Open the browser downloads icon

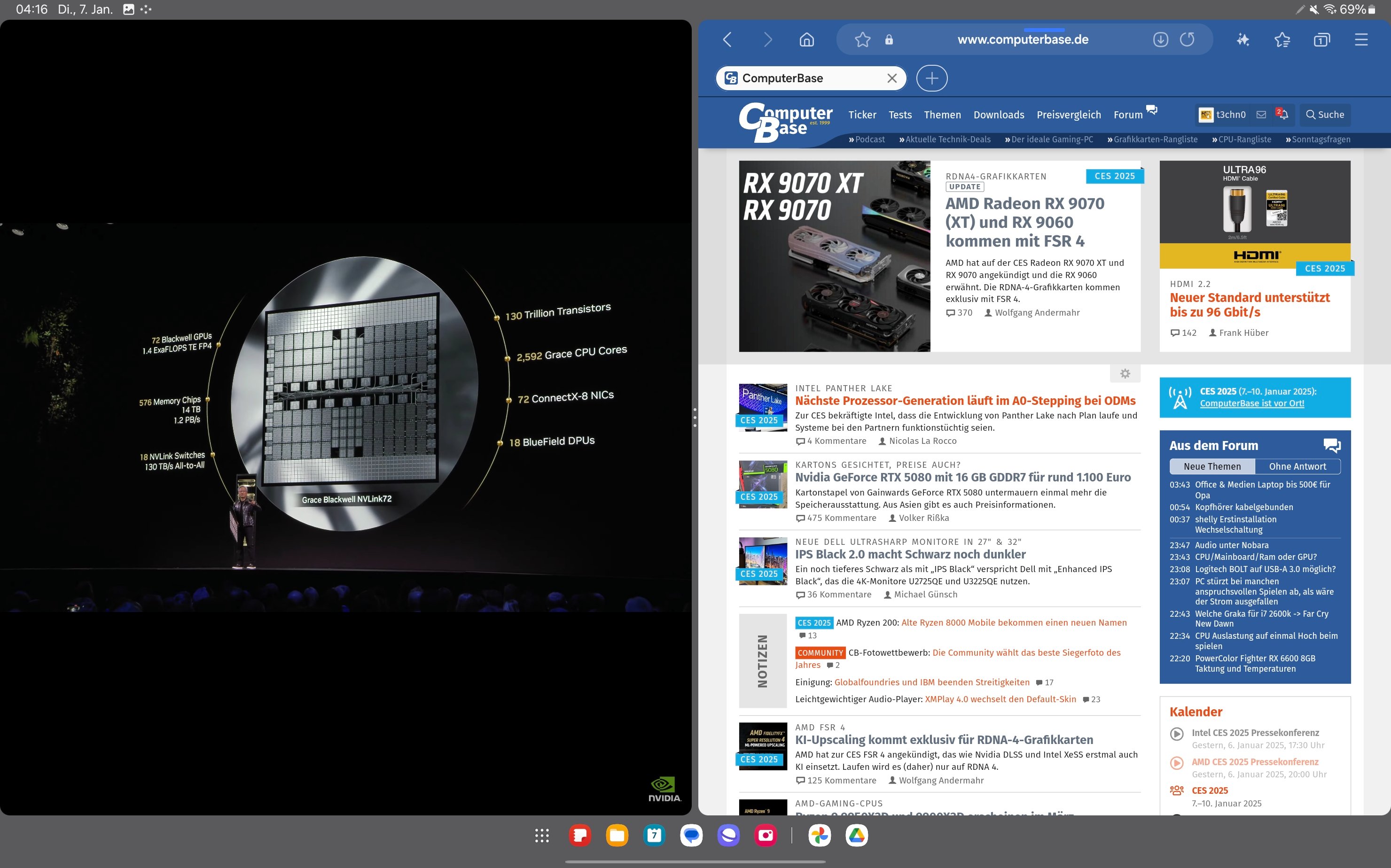(1160, 39)
